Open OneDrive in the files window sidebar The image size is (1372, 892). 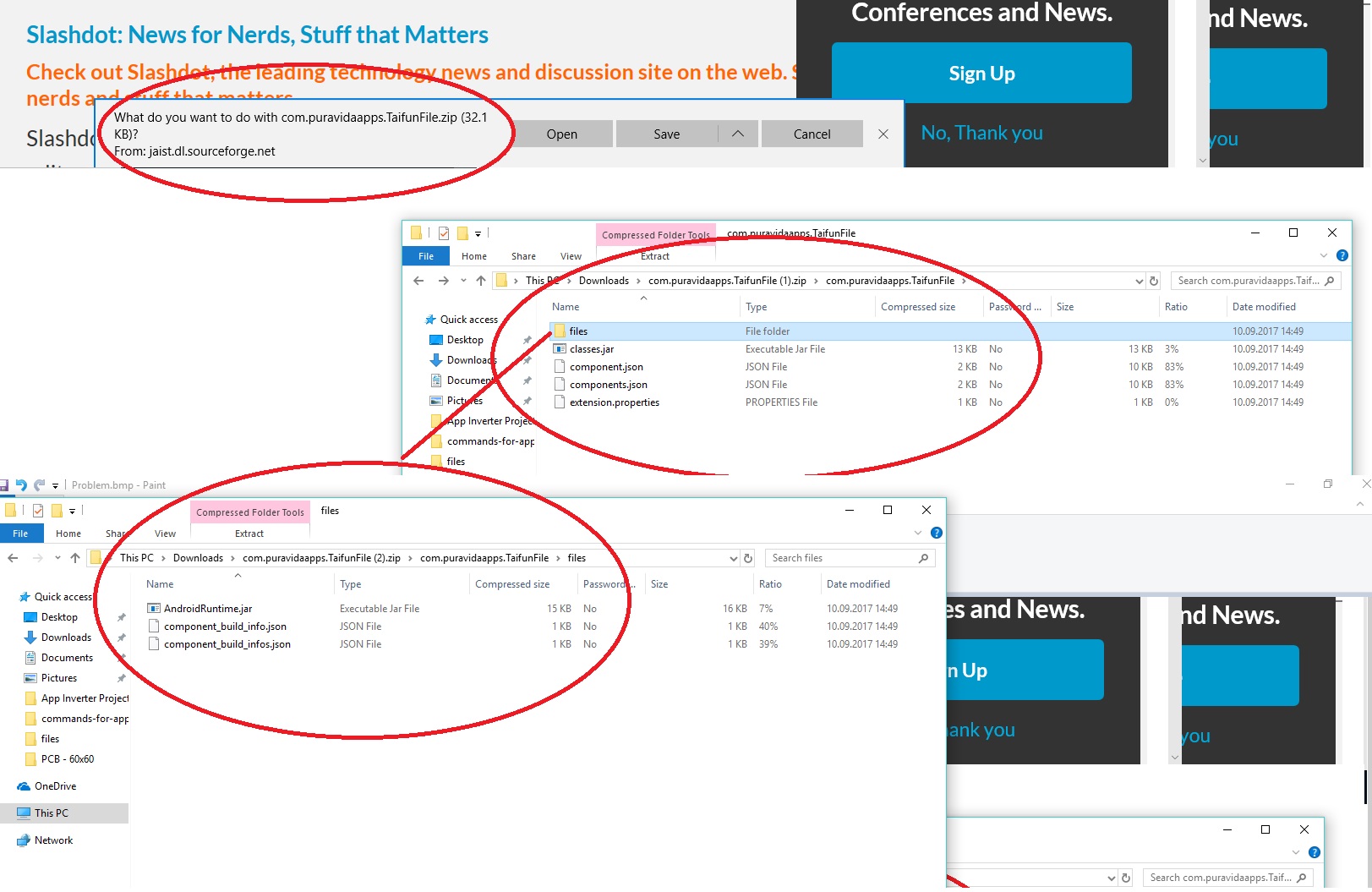click(x=55, y=786)
